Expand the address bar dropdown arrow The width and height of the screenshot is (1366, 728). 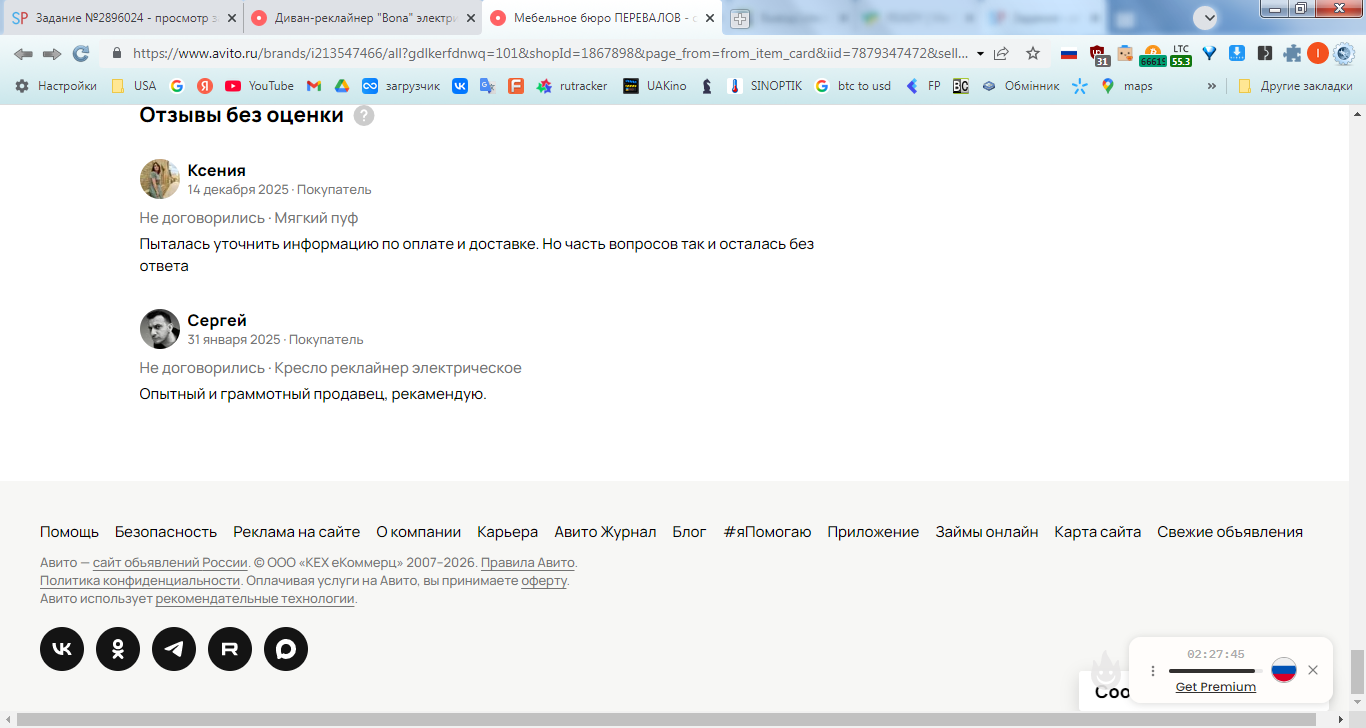[980, 54]
